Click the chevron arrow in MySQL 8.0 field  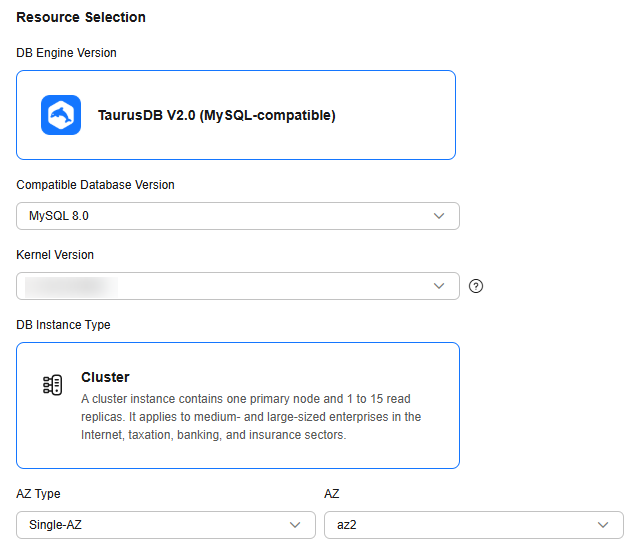(439, 216)
